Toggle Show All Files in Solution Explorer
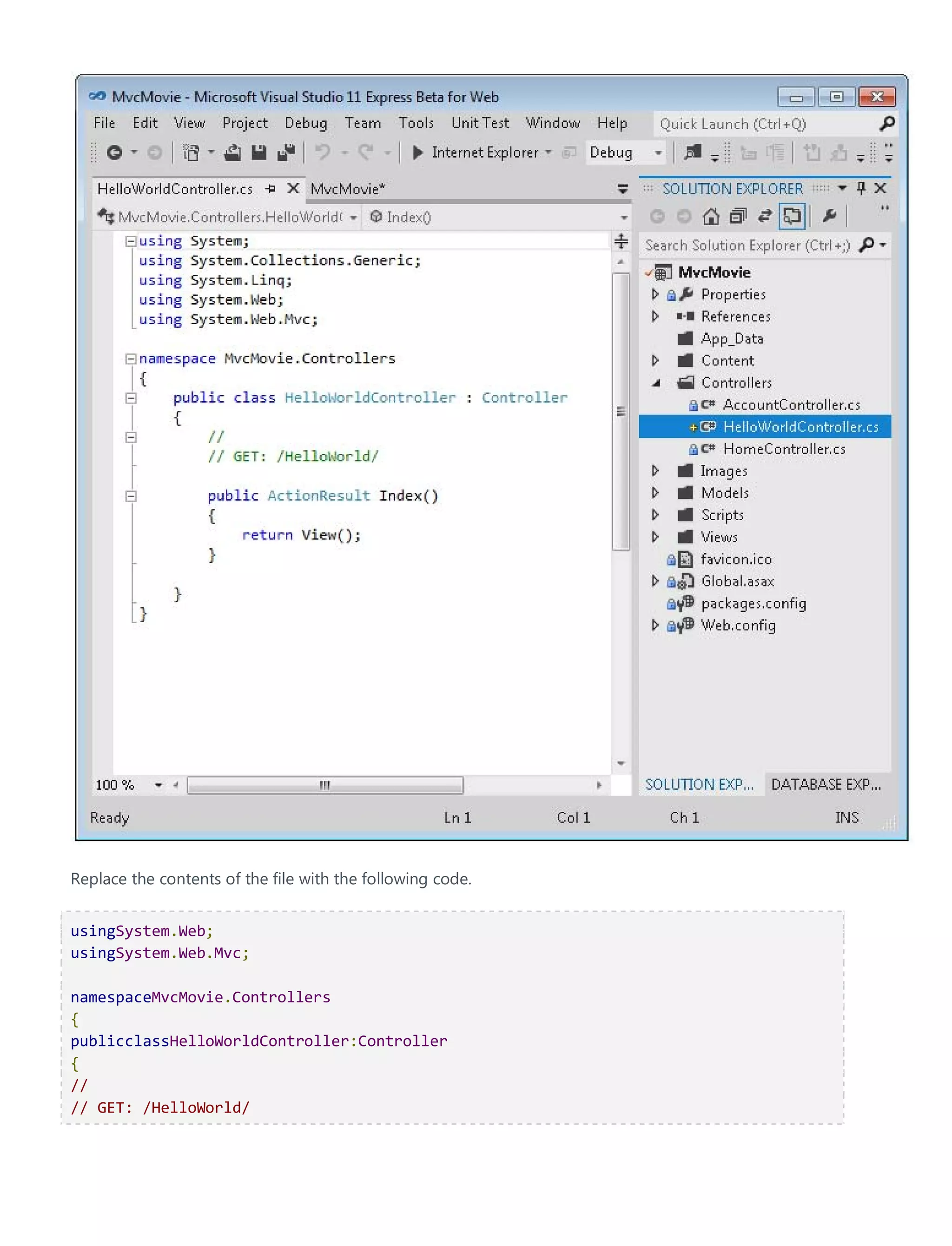This screenshot has width=952, height=1246. (x=792, y=216)
